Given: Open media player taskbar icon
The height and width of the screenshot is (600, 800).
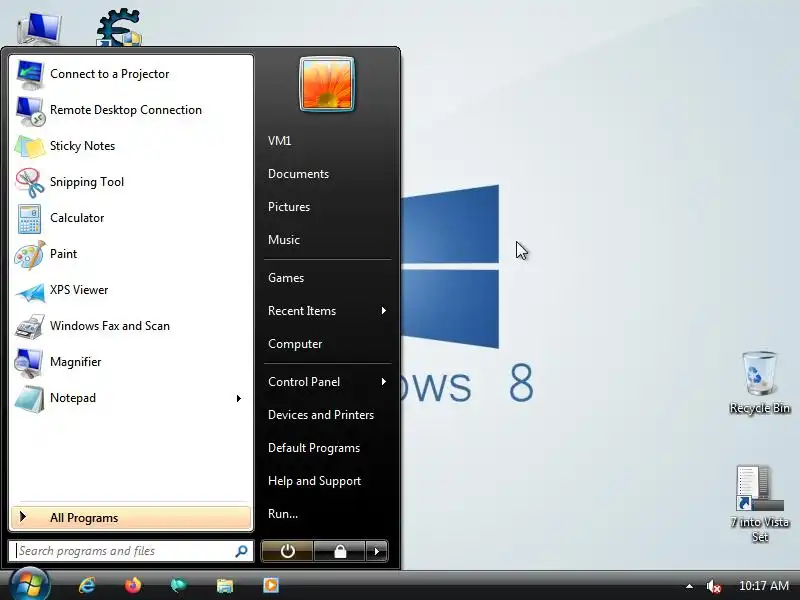Looking at the screenshot, I should coord(271,585).
